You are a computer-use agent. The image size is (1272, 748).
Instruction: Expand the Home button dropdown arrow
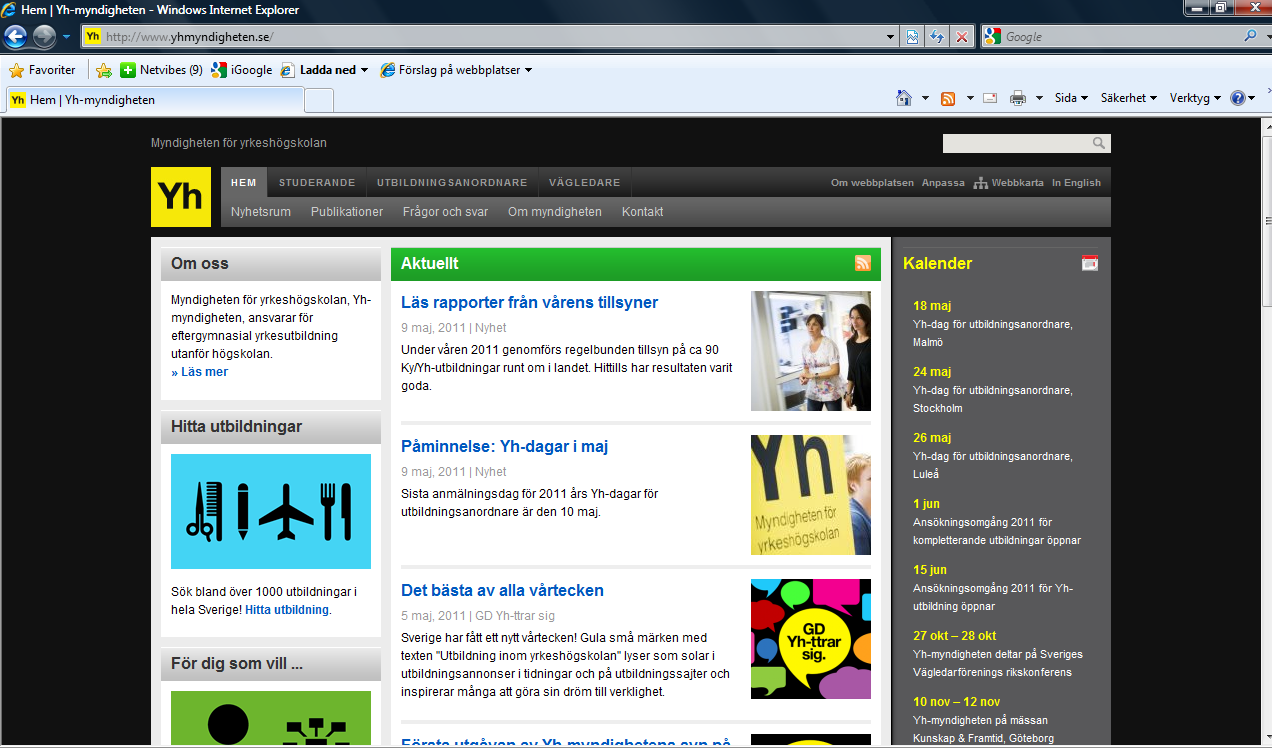(x=925, y=98)
